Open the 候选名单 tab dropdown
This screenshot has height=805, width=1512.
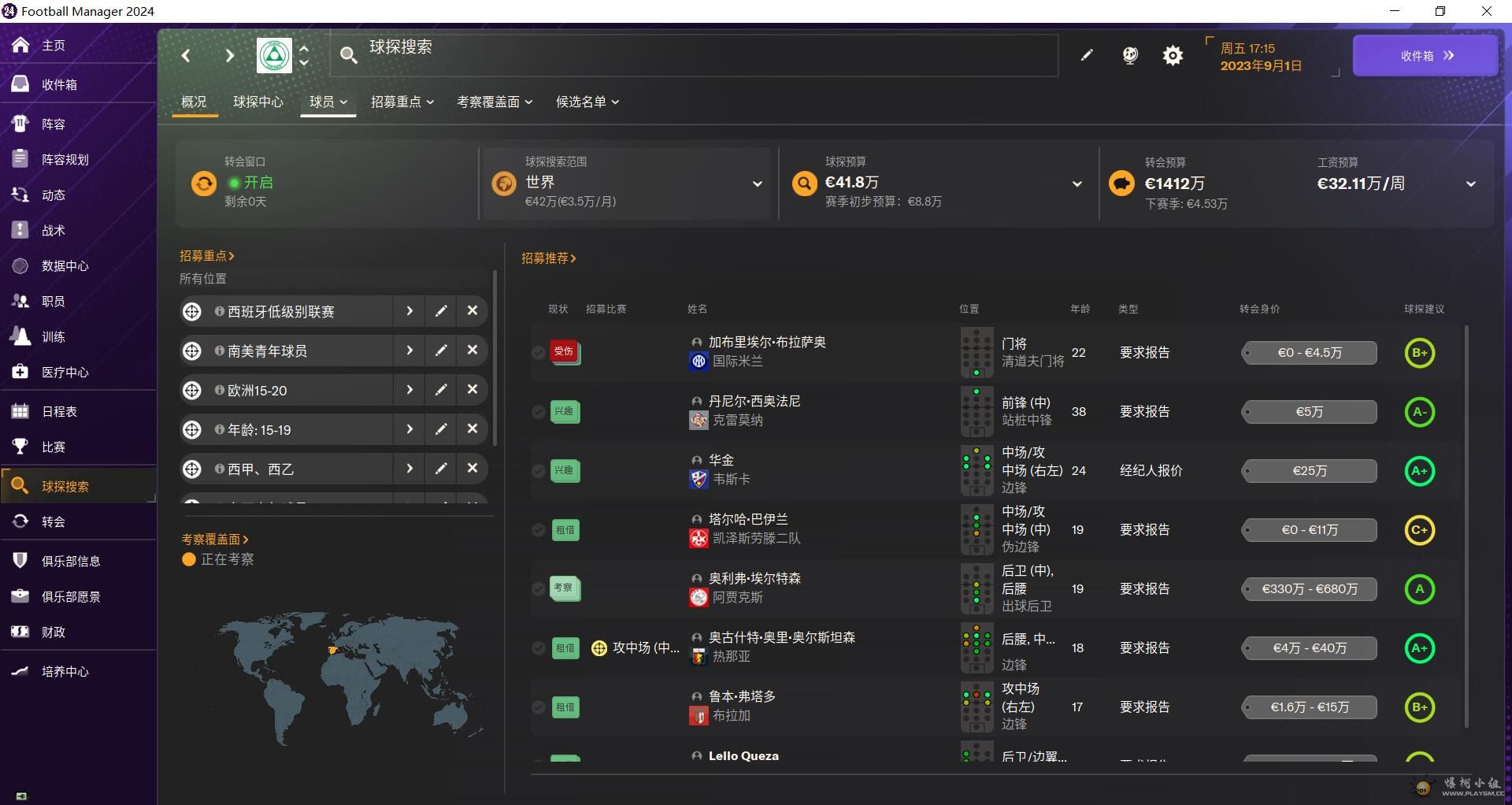pyautogui.click(x=587, y=102)
